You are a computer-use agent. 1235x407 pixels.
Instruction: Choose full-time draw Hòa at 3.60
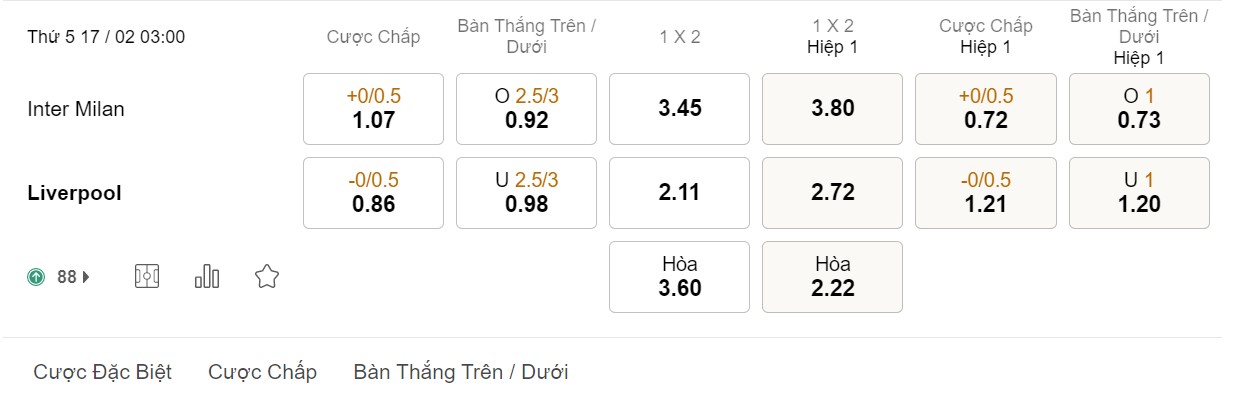click(679, 277)
